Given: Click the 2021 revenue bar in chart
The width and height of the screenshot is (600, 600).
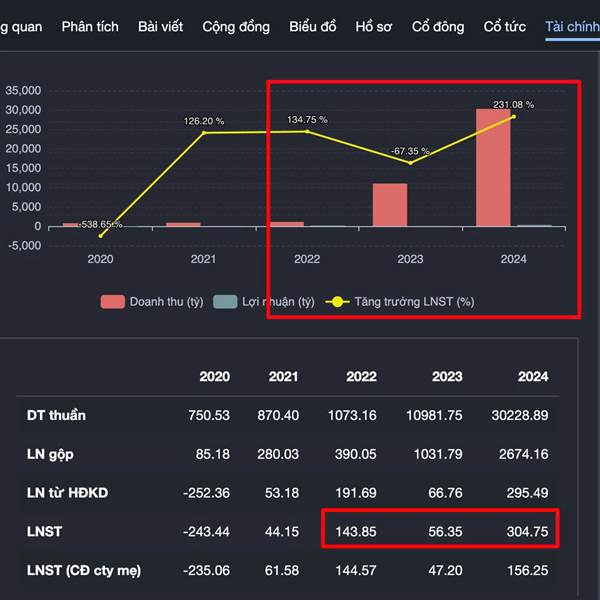Looking at the screenshot, I should (x=183, y=225).
